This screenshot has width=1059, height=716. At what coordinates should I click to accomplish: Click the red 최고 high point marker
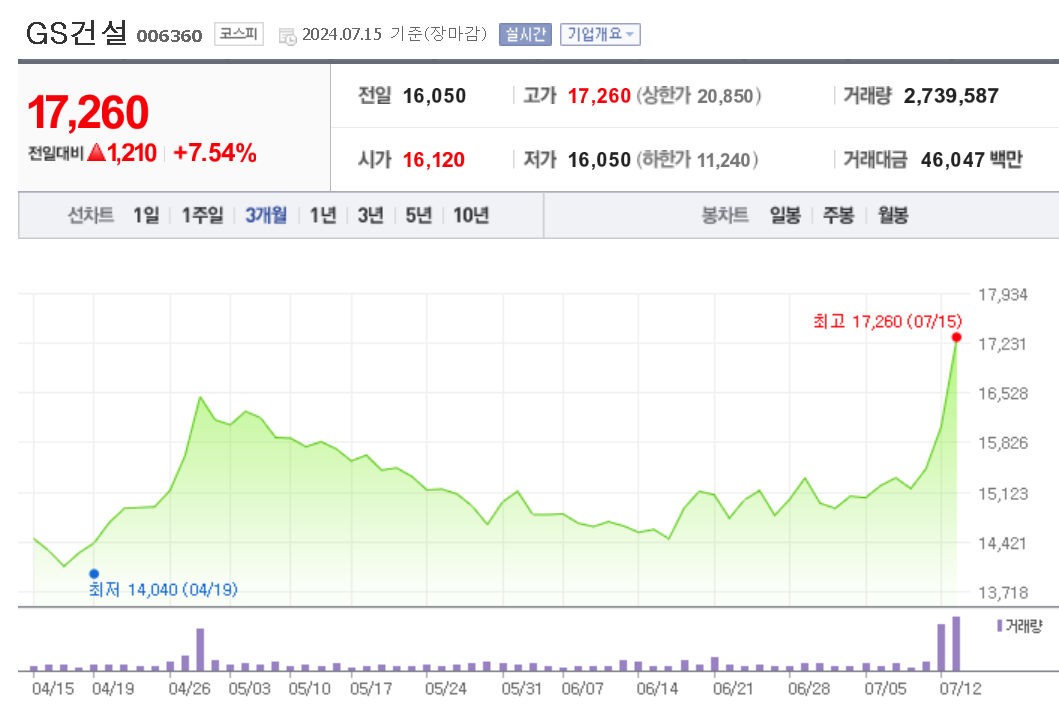coord(956,338)
